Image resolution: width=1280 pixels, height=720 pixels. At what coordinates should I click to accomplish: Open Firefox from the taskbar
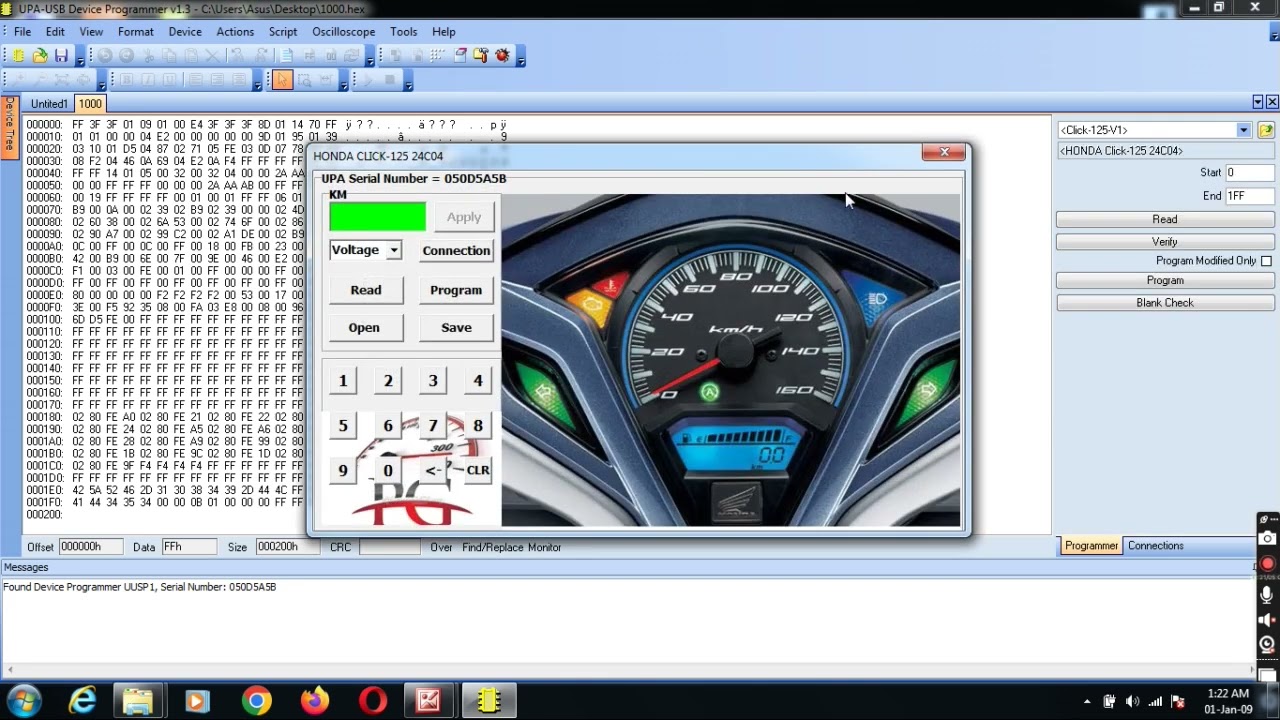(x=314, y=701)
